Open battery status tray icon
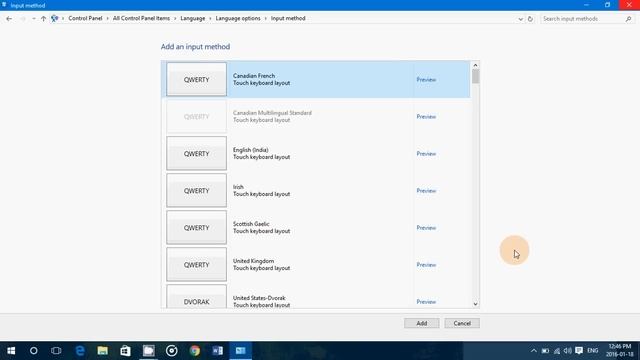 point(545,351)
